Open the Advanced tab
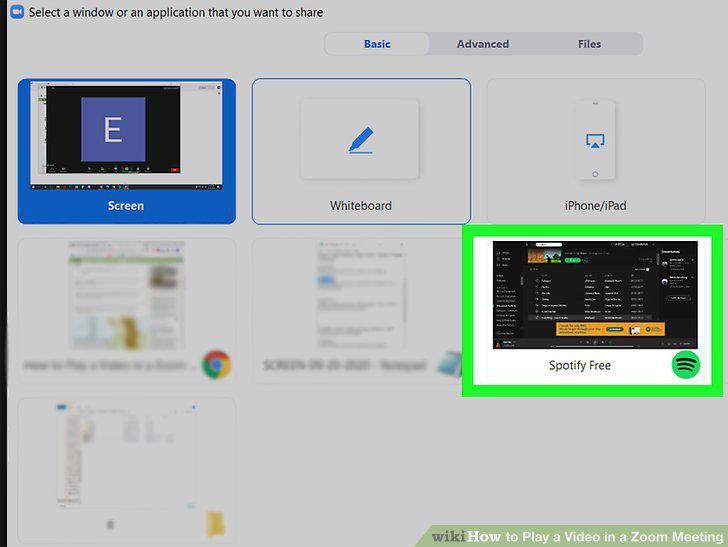 point(482,44)
